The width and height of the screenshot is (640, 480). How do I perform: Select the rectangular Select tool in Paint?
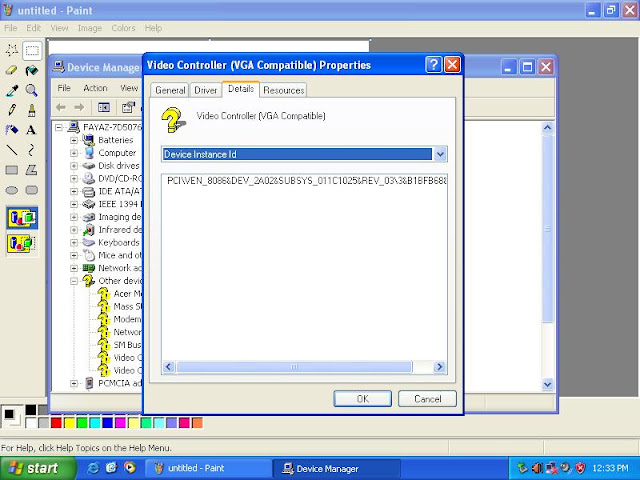(x=32, y=51)
